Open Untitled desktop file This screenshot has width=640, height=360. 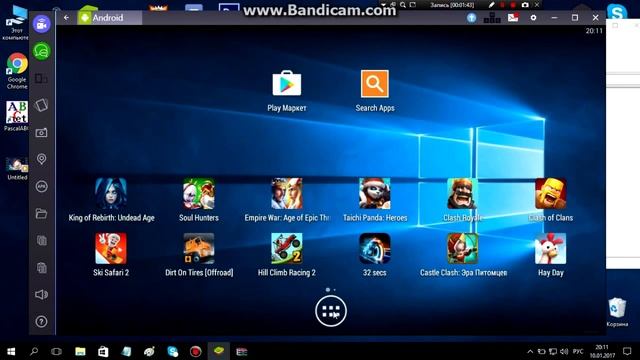[17, 169]
